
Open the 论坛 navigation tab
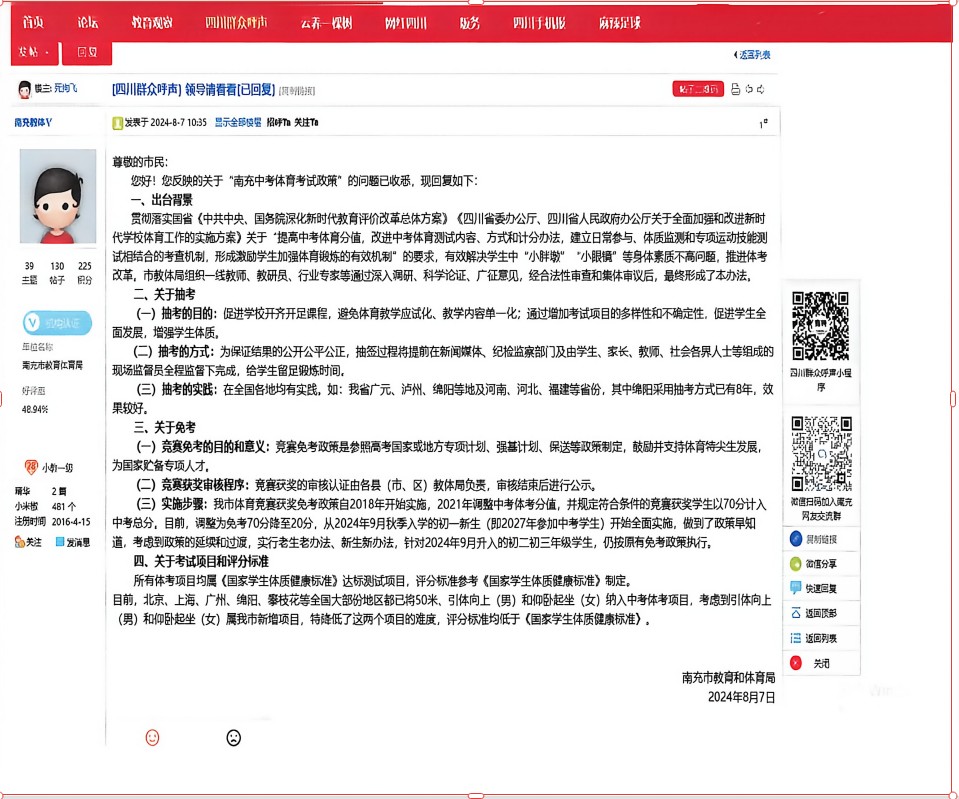pyautogui.click(x=88, y=23)
